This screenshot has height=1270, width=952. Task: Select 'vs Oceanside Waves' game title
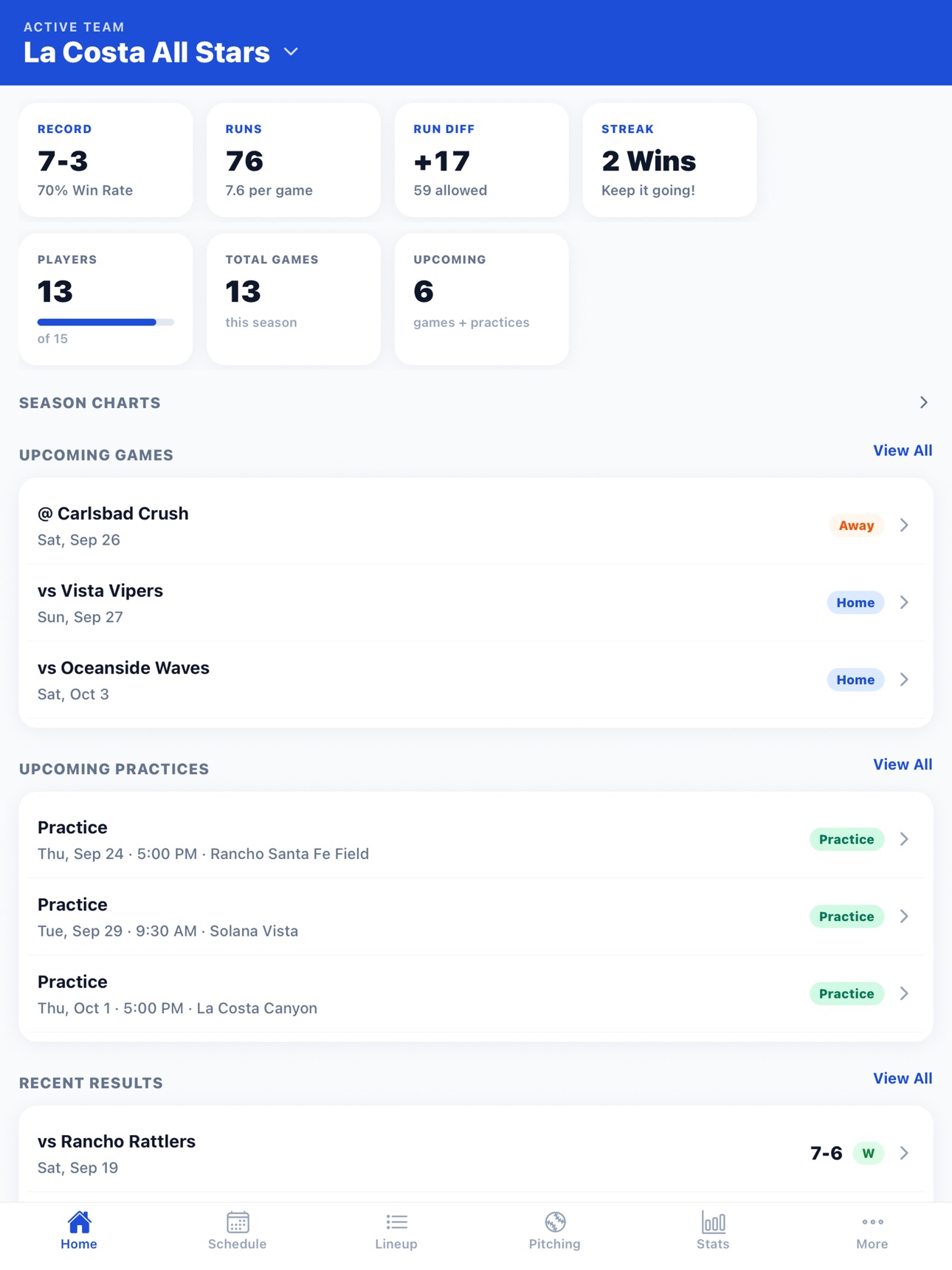click(123, 668)
